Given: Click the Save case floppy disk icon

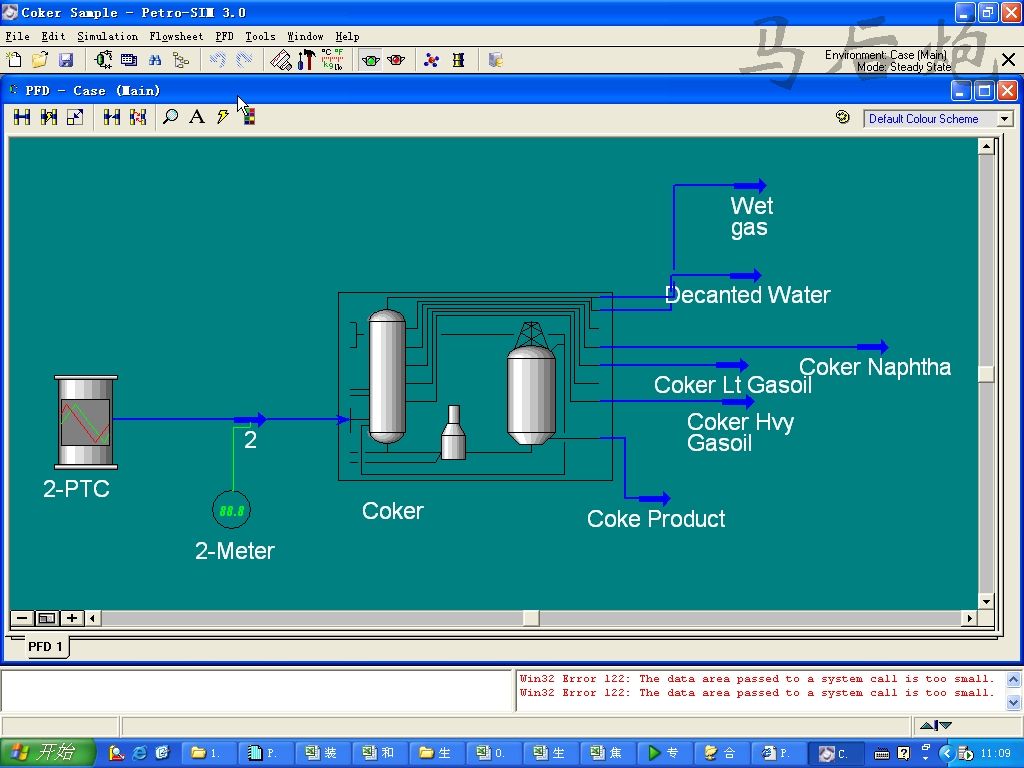Looking at the screenshot, I should coord(66,60).
